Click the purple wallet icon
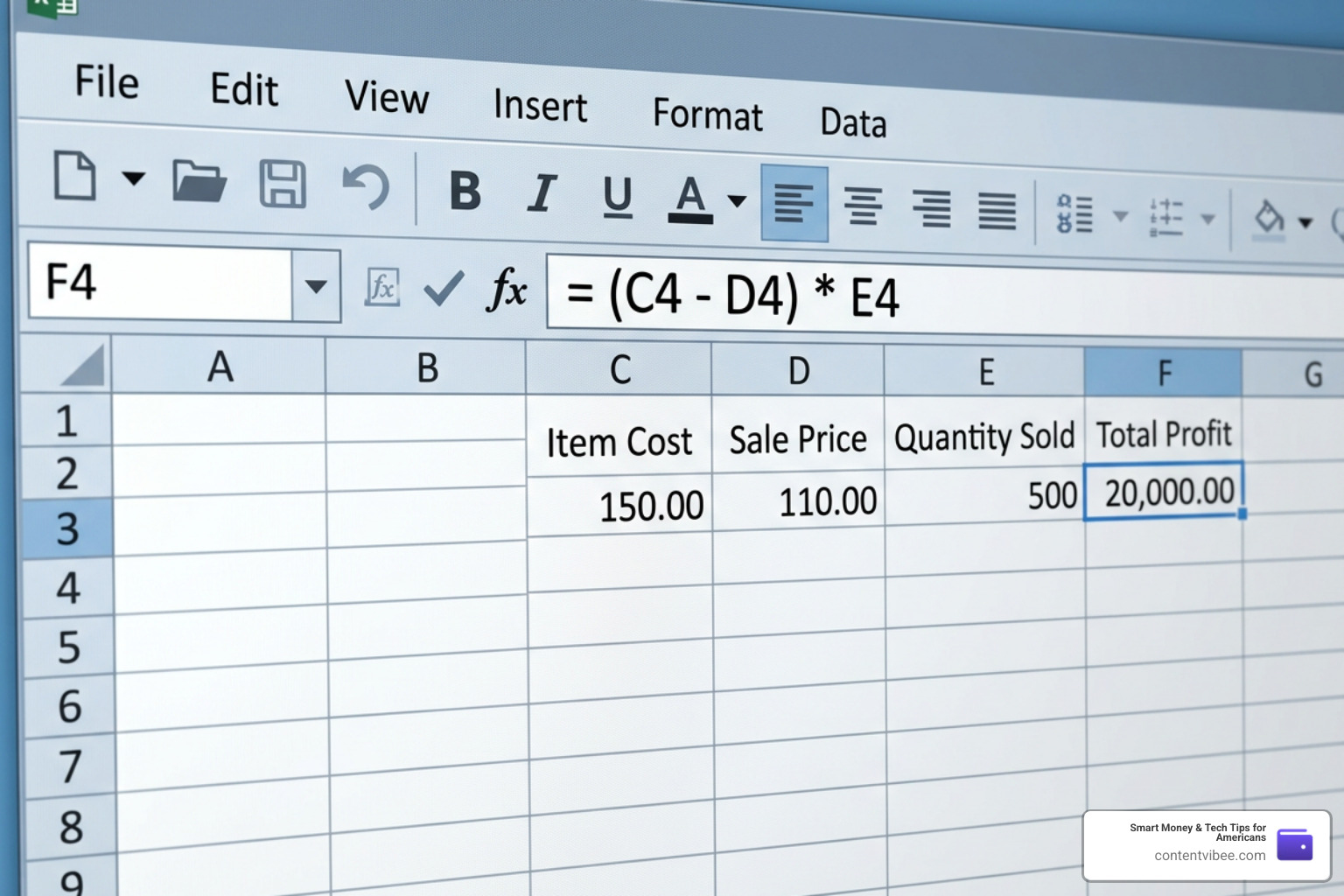Image resolution: width=1344 pixels, height=896 pixels. point(1294,844)
